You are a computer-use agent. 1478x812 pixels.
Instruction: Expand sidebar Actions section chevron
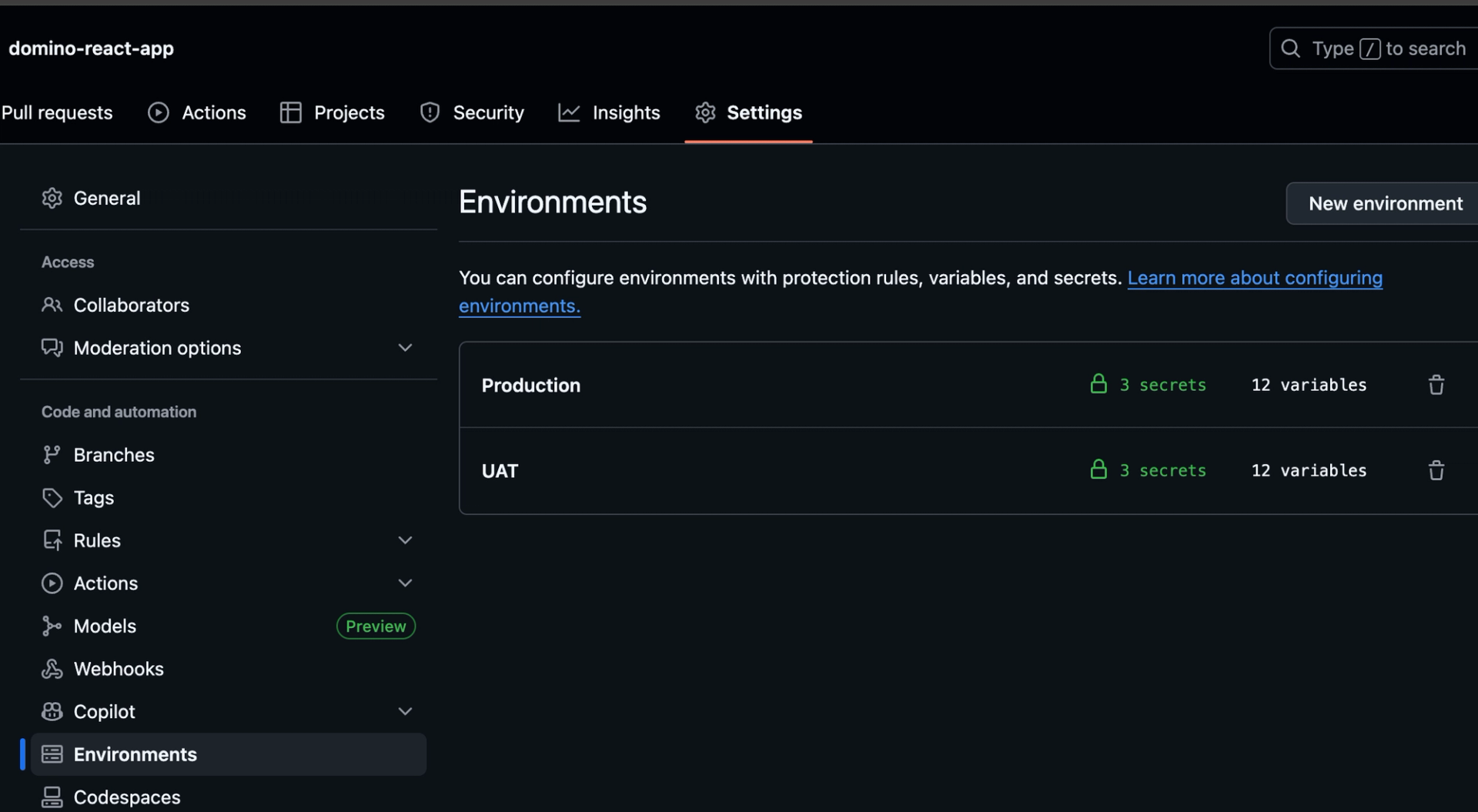(405, 583)
